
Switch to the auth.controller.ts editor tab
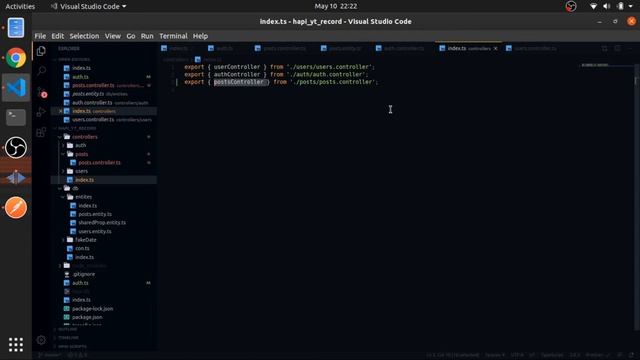pos(404,49)
